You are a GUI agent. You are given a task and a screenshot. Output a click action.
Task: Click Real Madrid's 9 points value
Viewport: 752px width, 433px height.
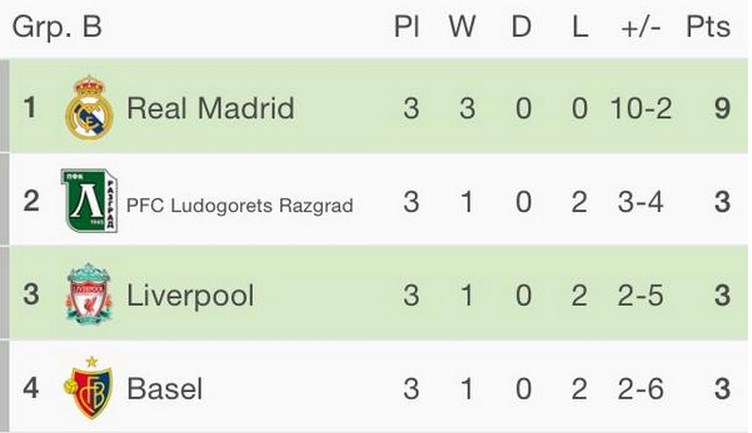(x=722, y=108)
